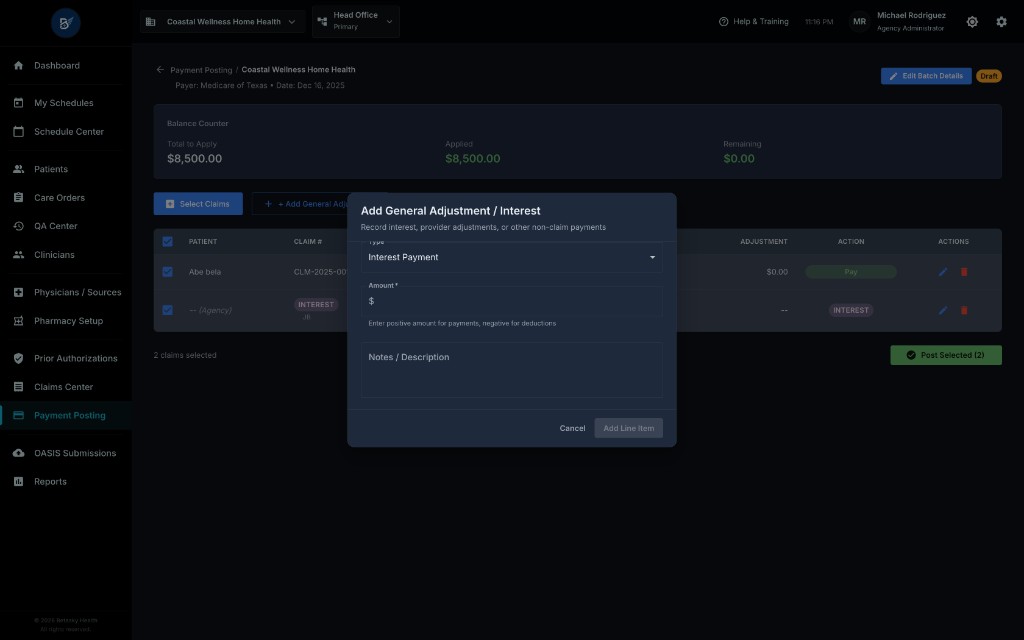Click the Claims Center icon
Viewport: 1024px width, 640px height.
pyautogui.click(x=18, y=387)
